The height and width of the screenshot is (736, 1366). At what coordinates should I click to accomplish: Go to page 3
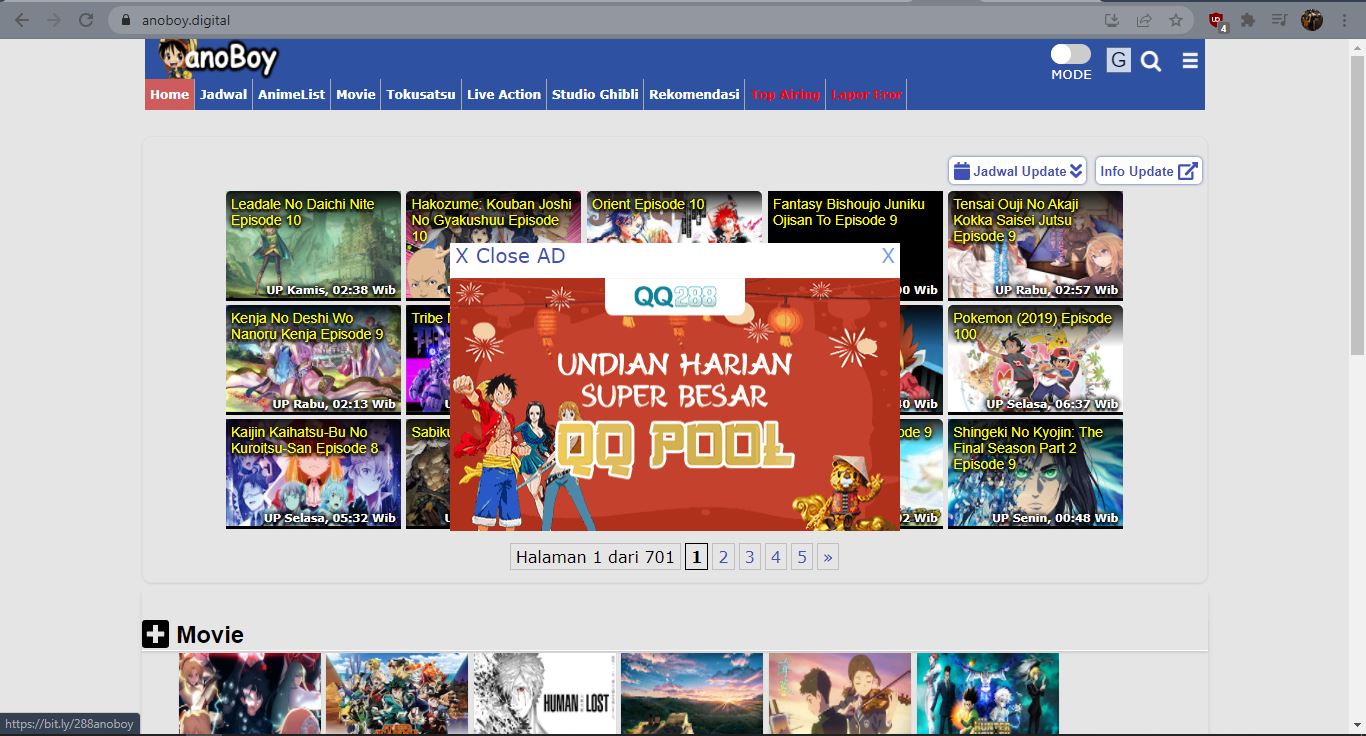tap(749, 557)
